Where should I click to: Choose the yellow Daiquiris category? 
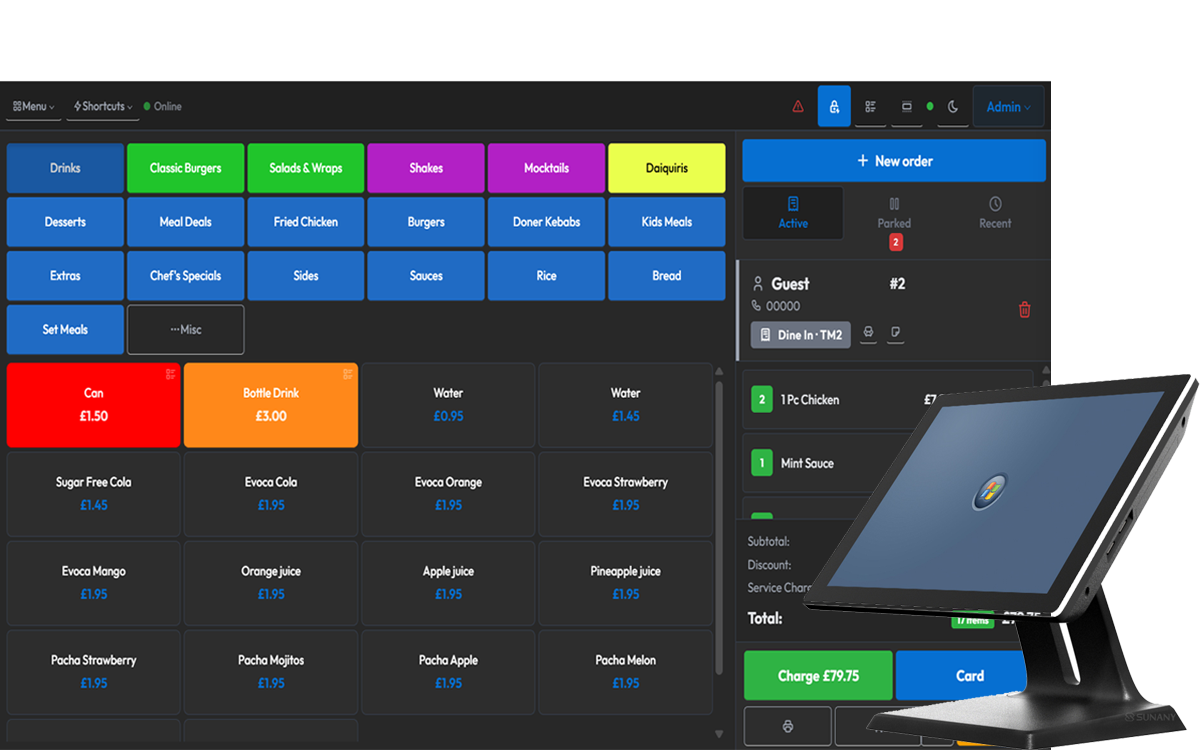(x=667, y=168)
